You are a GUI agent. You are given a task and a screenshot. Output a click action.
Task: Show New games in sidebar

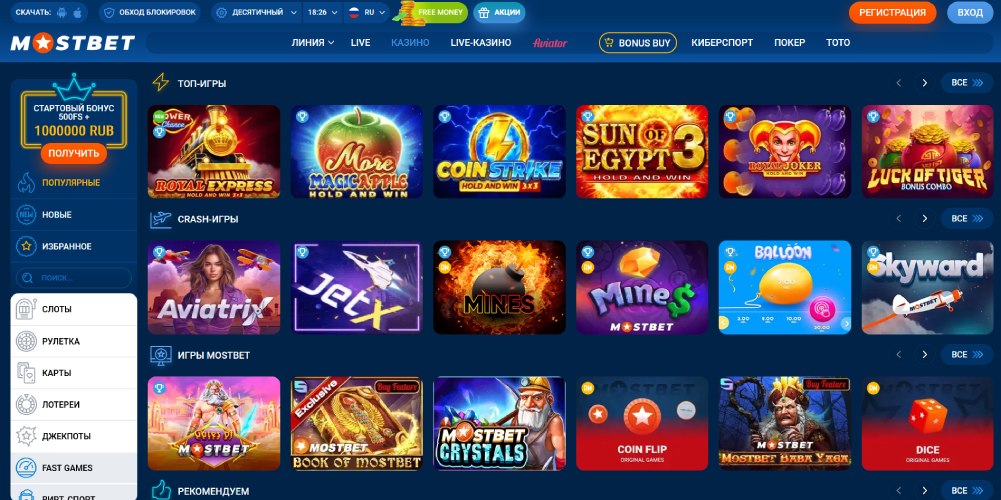[x=74, y=215]
